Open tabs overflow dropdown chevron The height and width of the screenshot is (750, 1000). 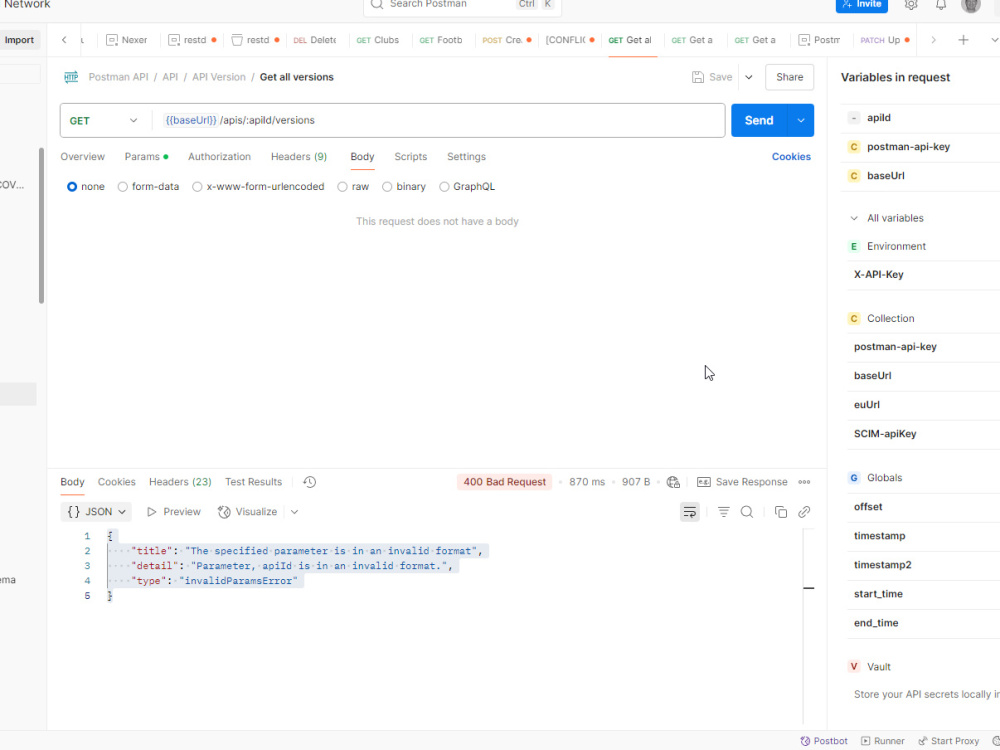coord(994,40)
